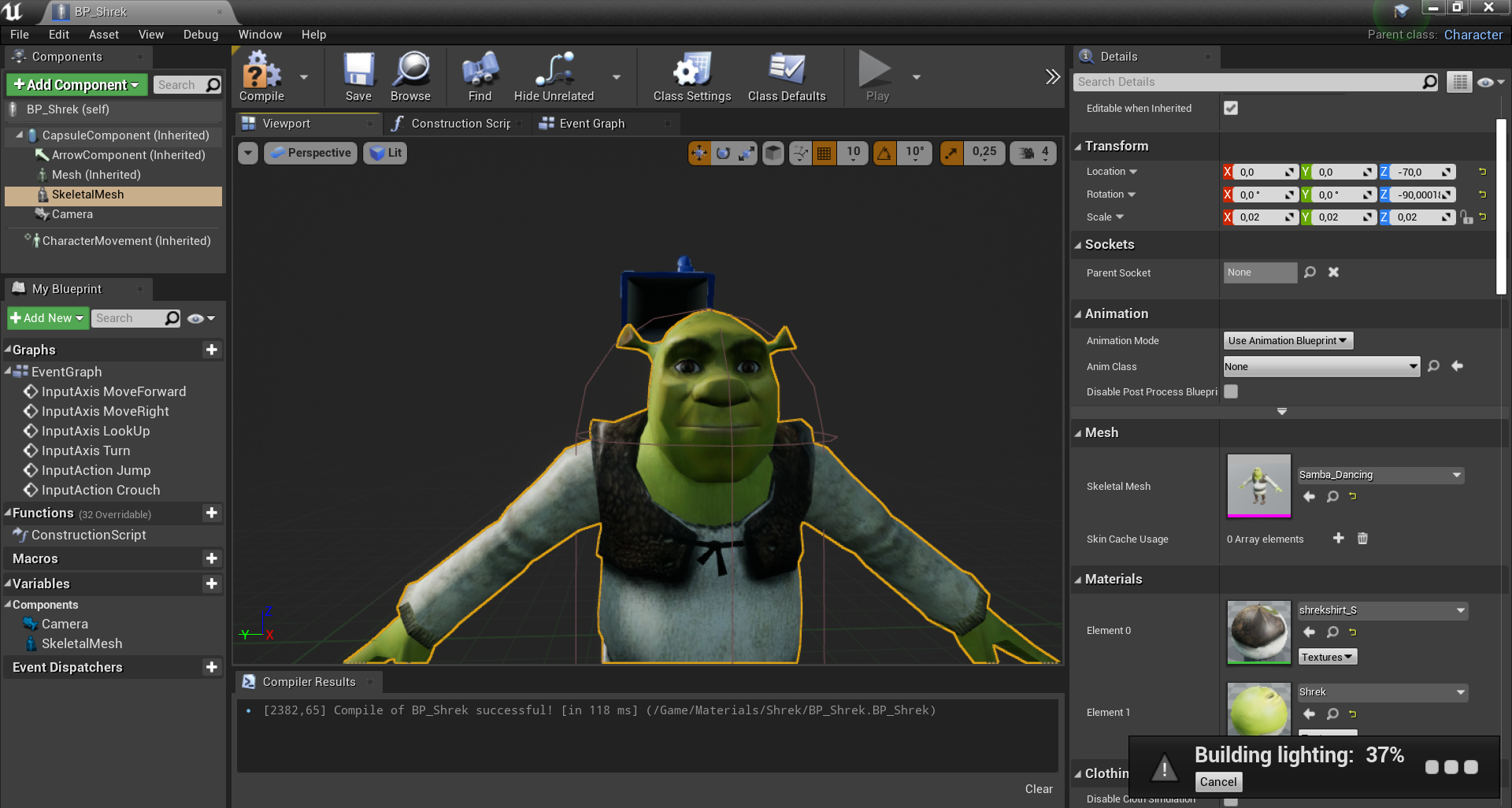
Task: Open Character parent class link
Action: [x=1473, y=35]
